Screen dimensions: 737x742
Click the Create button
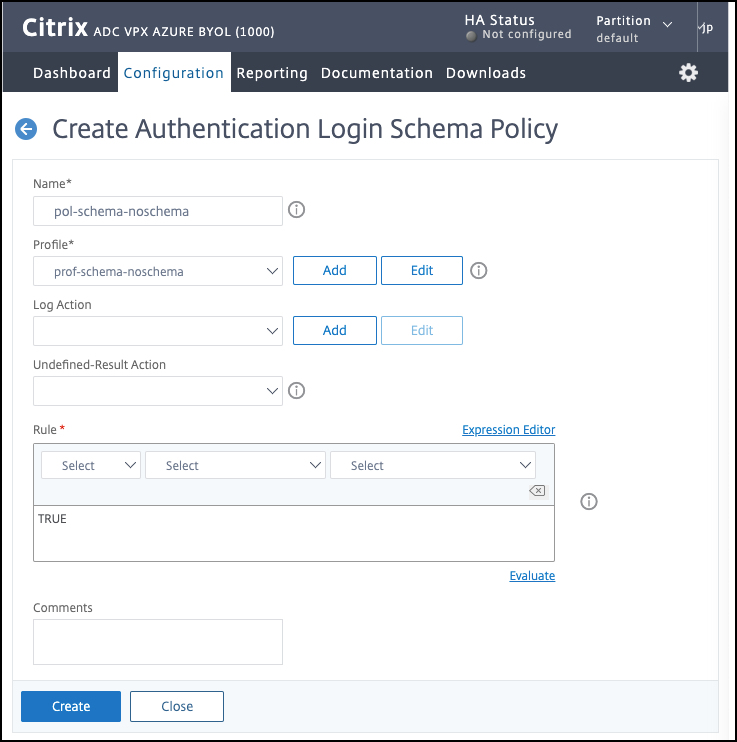click(x=71, y=707)
